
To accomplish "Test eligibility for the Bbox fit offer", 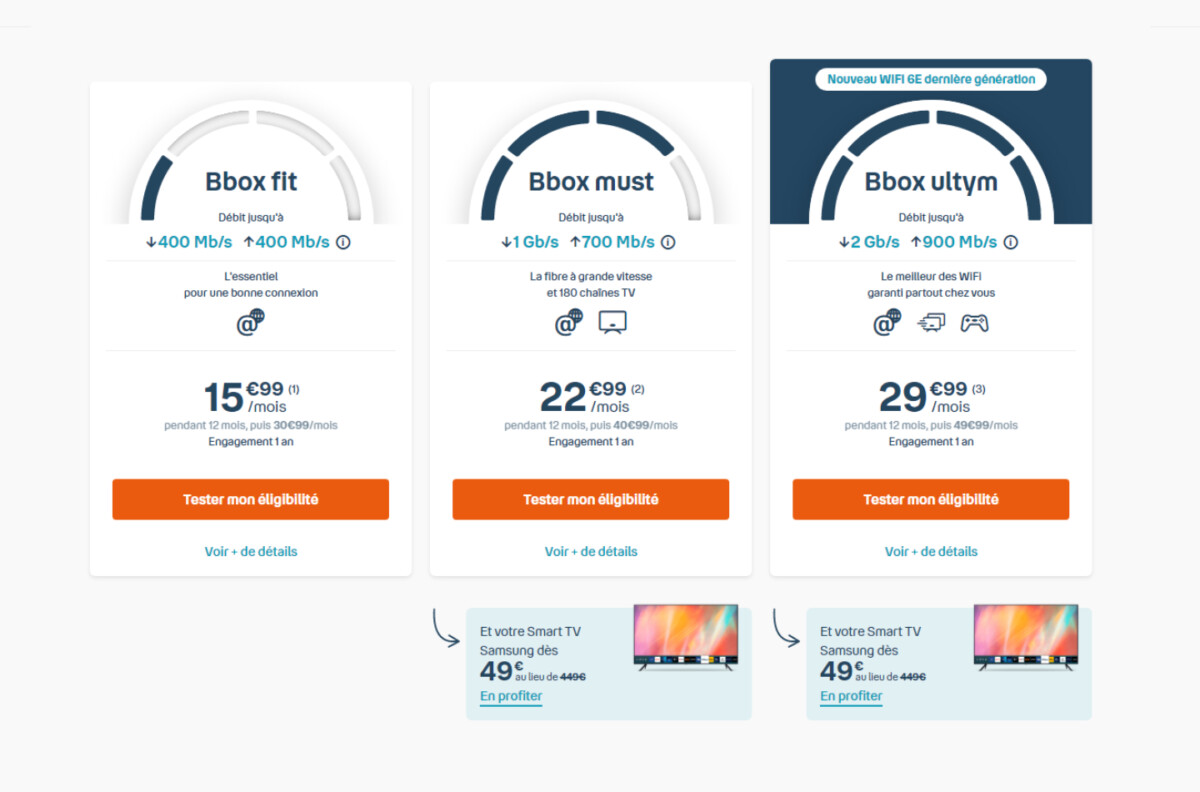I will (250, 499).
